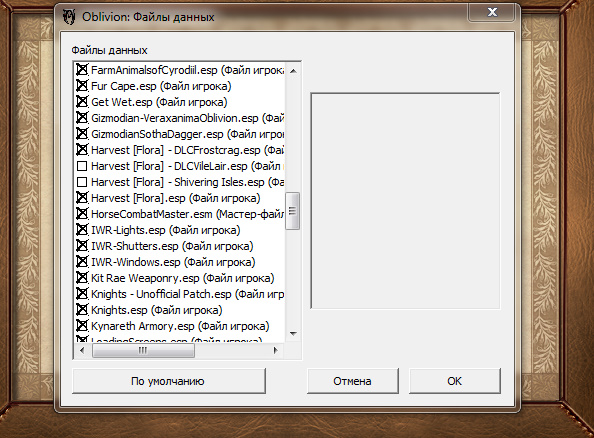Uncheck the Fur Cape.esp checkbox
594x438 pixels.
[82, 86]
